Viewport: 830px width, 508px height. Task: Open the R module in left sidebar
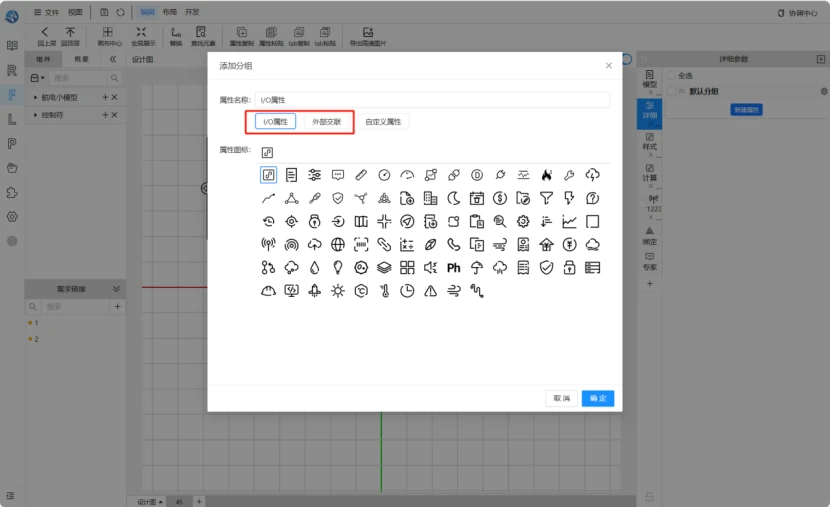[x=12, y=70]
